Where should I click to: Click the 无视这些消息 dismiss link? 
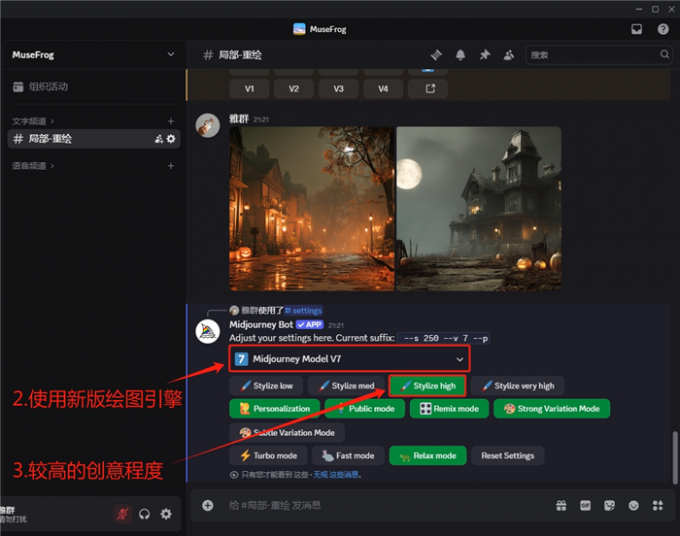pyautogui.click(x=337, y=474)
